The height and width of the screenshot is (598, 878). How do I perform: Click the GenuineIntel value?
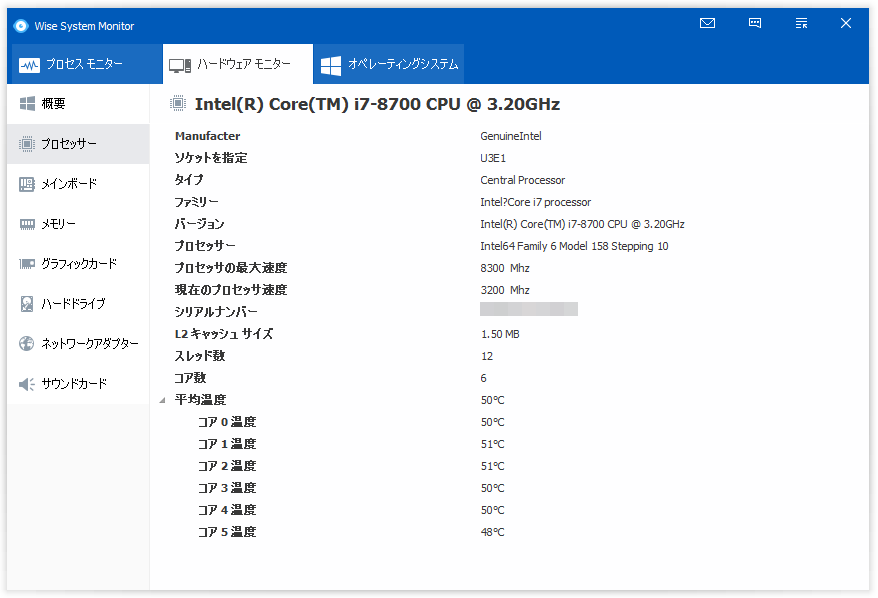(x=511, y=136)
